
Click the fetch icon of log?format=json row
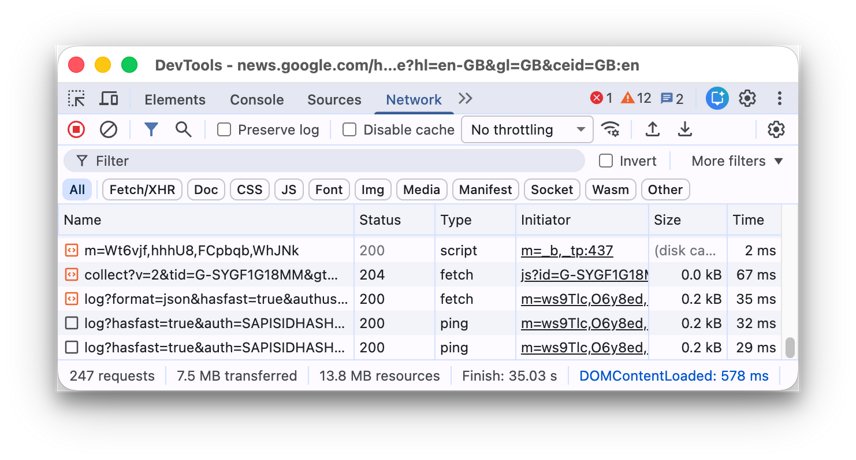coord(72,299)
